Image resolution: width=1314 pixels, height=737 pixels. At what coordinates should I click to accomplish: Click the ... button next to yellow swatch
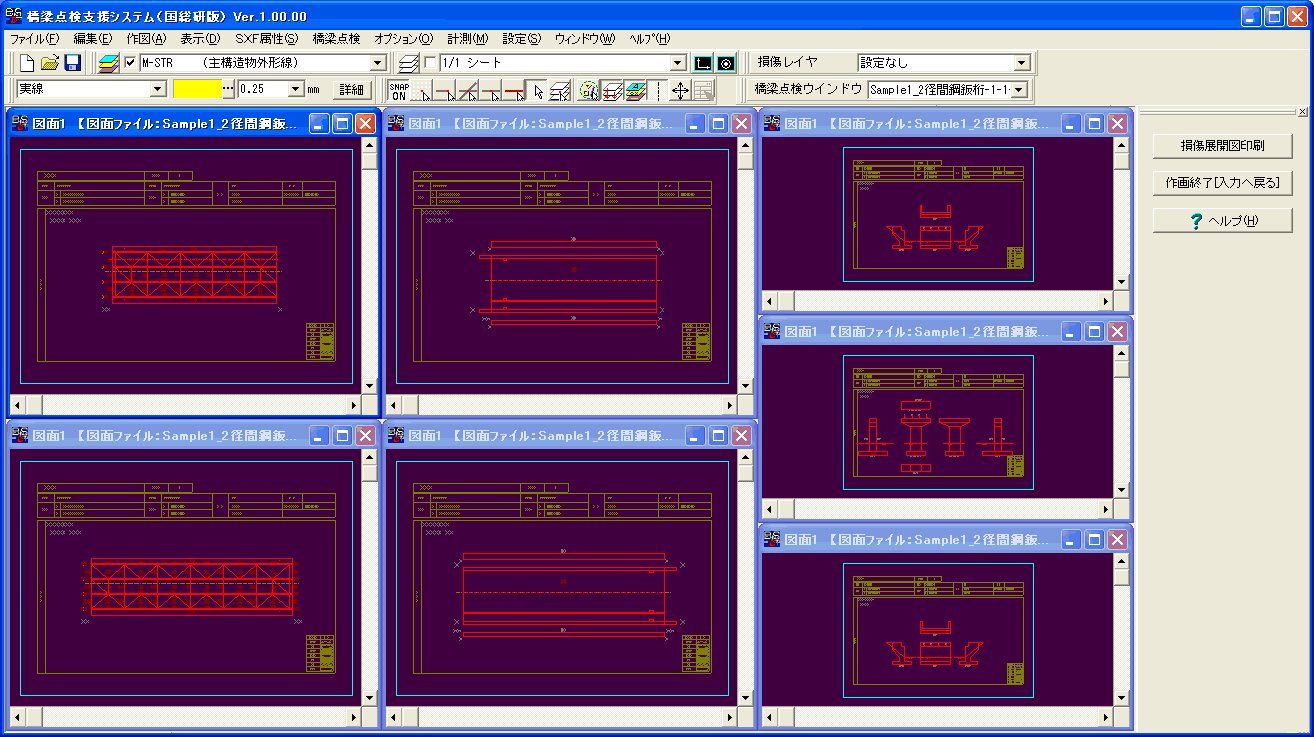(x=228, y=89)
